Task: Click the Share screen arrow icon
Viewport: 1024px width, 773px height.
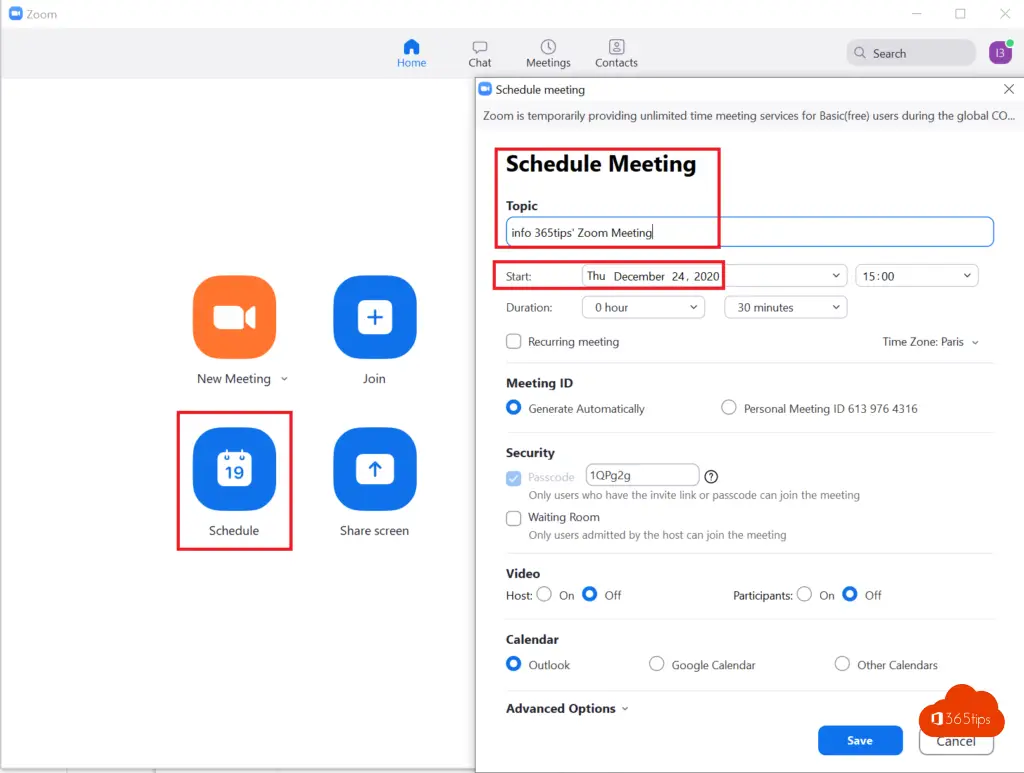Action: tap(374, 469)
